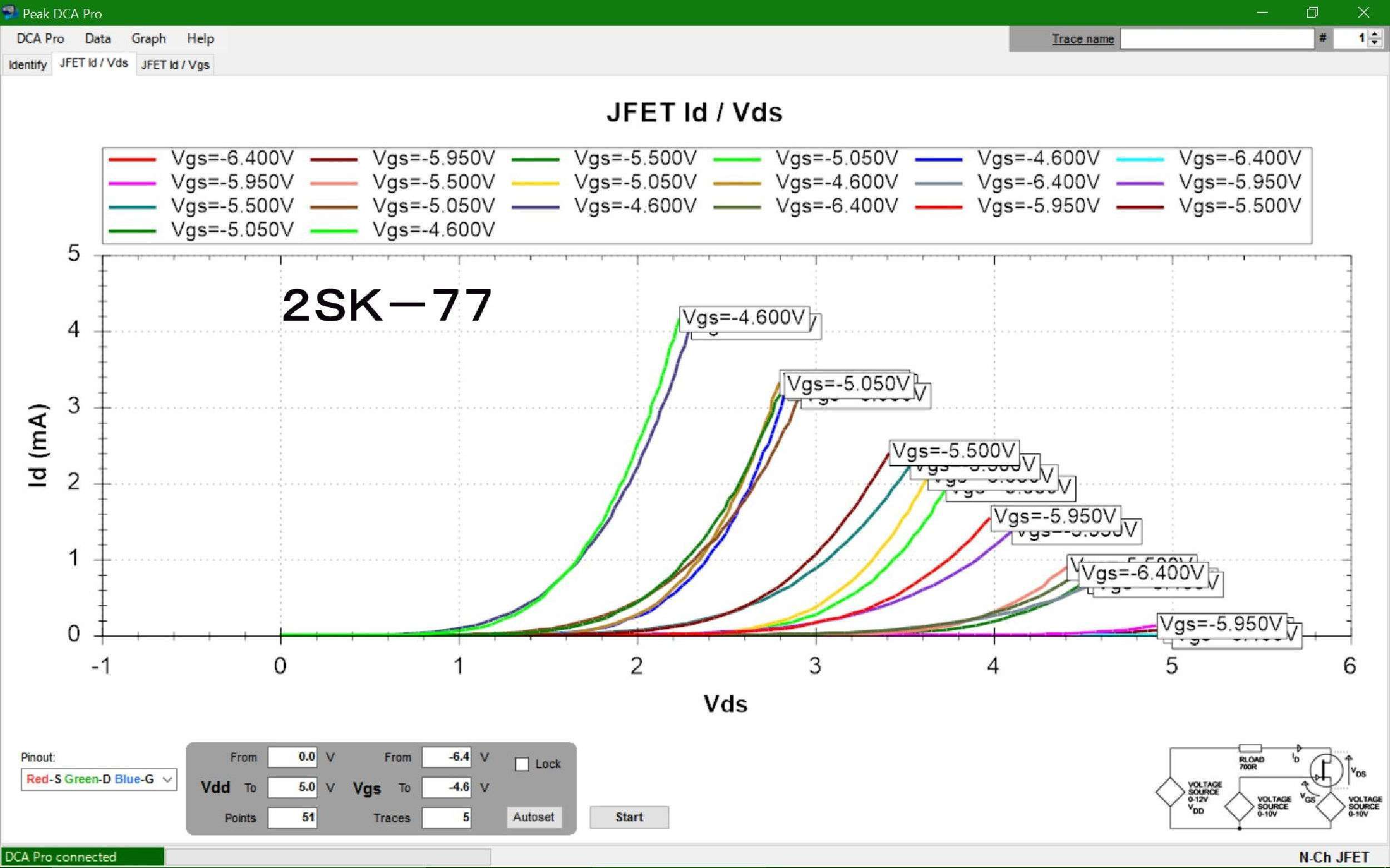The height and width of the screenshot is (868, 1390).
Task: Switch to the JFET Id / Vgs tab
Action: pos(175,65)
